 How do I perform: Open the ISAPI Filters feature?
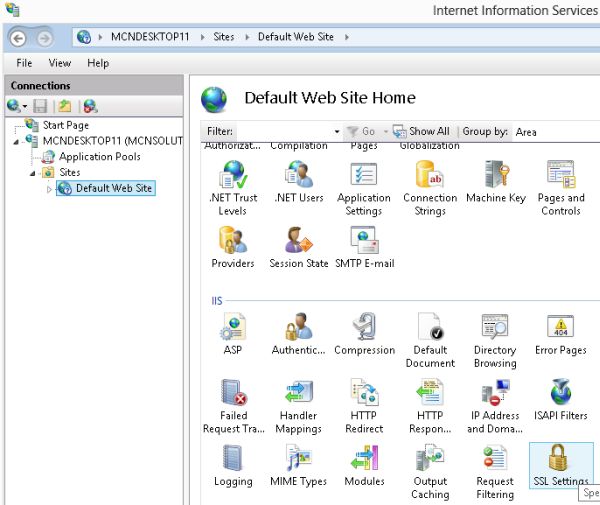pos(561,400)
